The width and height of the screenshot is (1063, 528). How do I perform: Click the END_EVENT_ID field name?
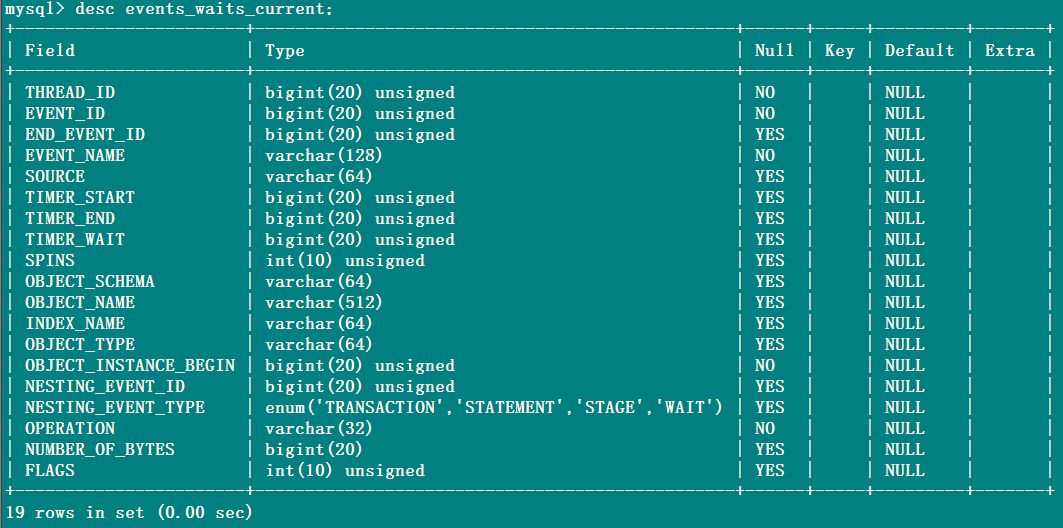[85, 135]
